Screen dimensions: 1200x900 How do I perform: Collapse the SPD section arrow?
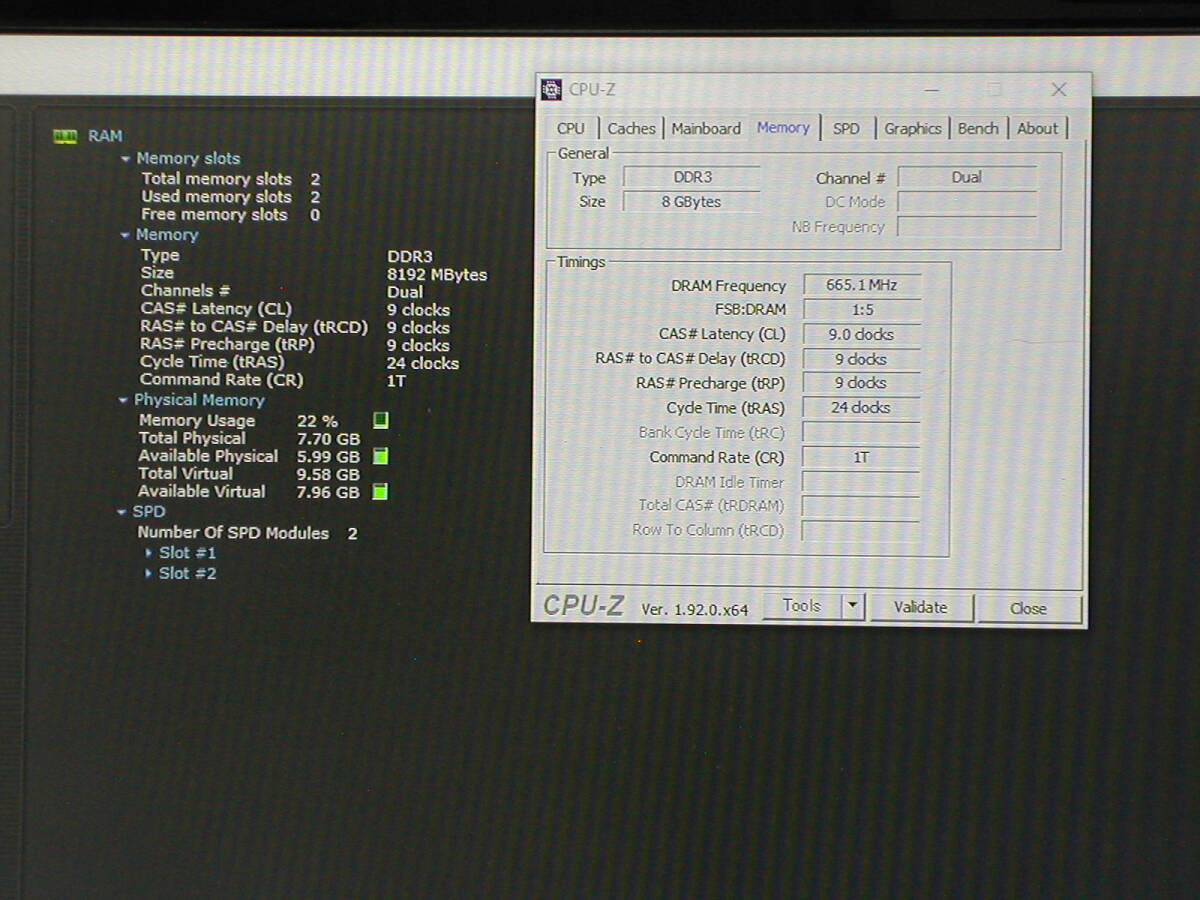[122, 512]
